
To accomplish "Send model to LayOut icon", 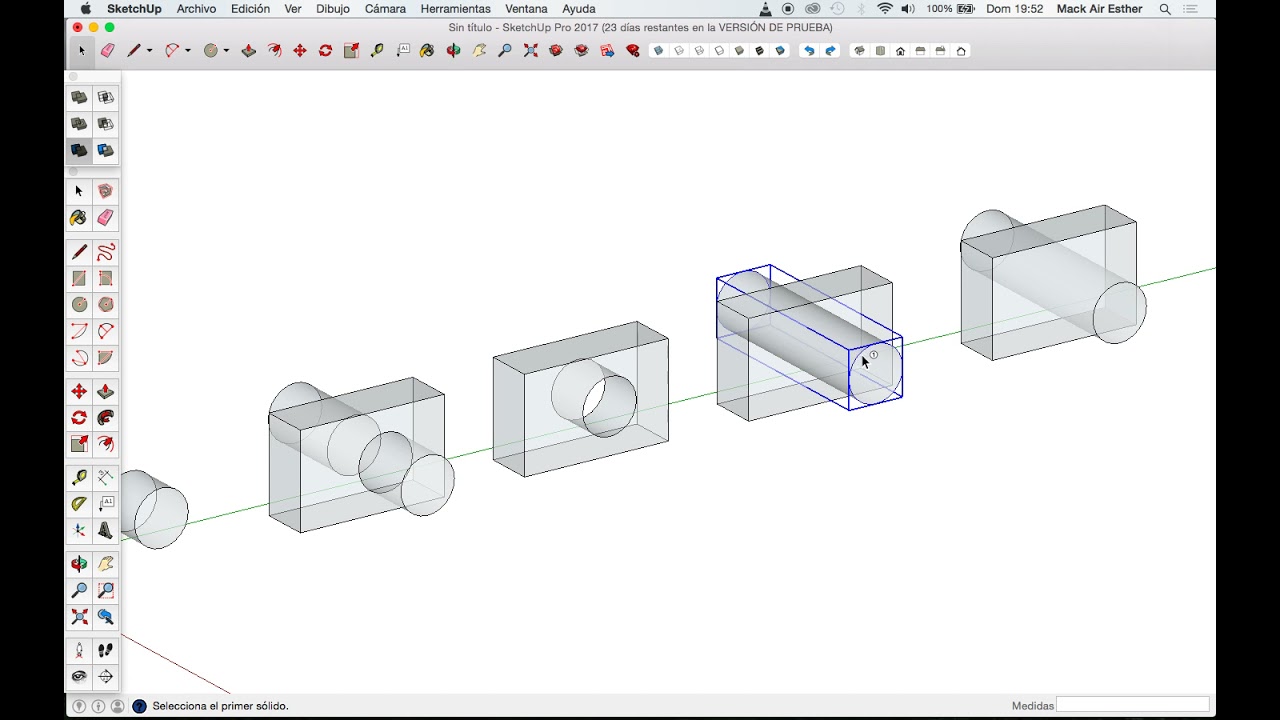I will tap(607, 50).
